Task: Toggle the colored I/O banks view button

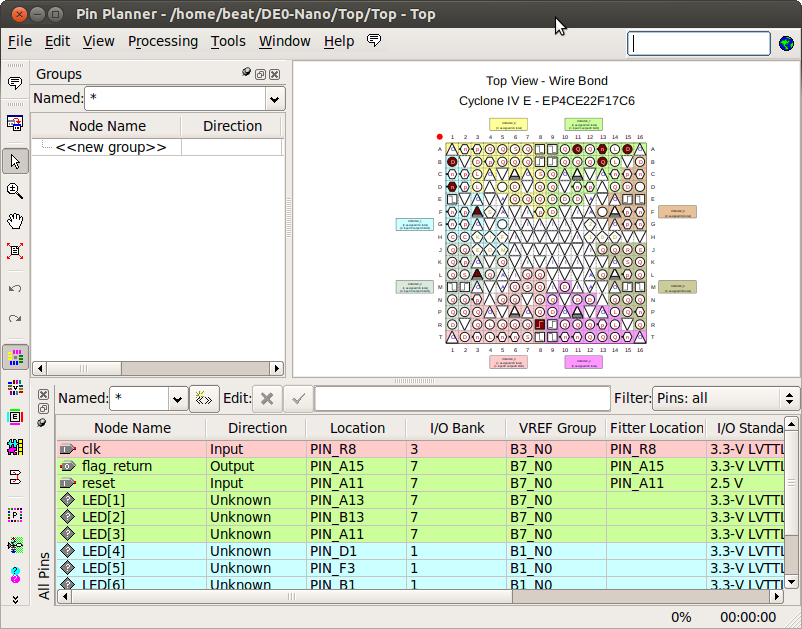Action: [15, 357]
